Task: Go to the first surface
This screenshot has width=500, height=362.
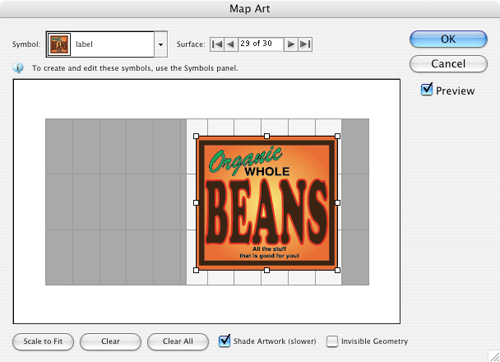Action: coord(217,44)
